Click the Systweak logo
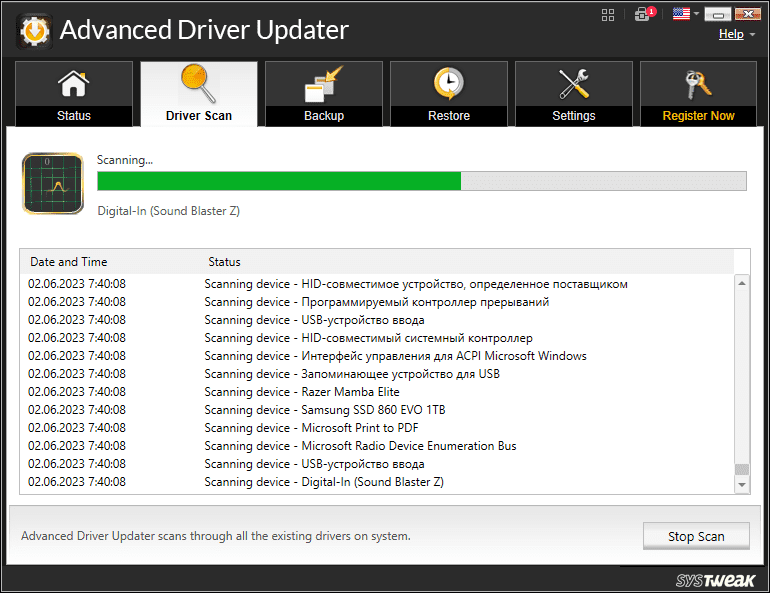Viewport: 770px width, 593px height. pyautogui.click(x=715, y=580)
